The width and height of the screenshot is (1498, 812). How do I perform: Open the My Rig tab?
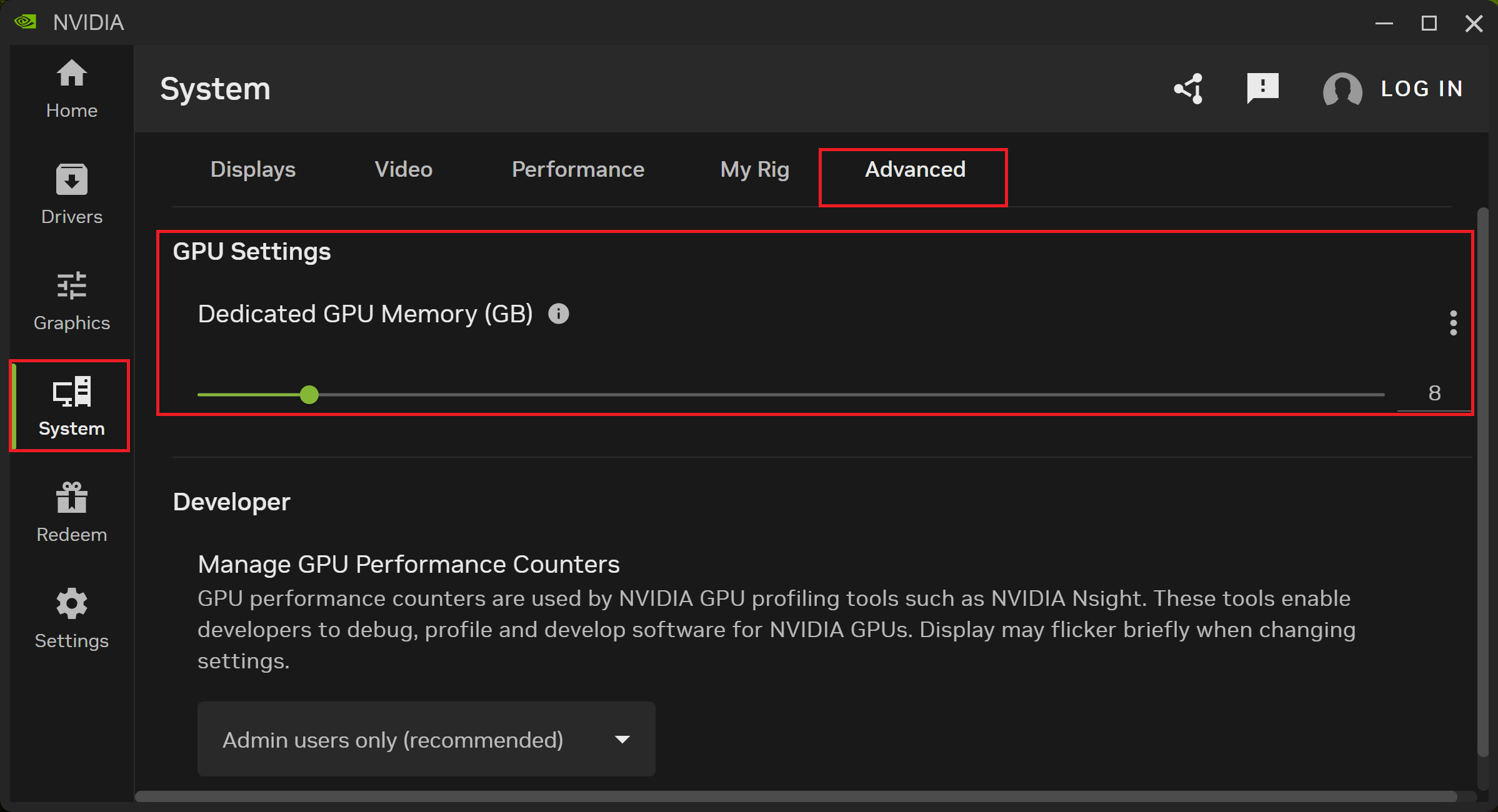point(754,169)
